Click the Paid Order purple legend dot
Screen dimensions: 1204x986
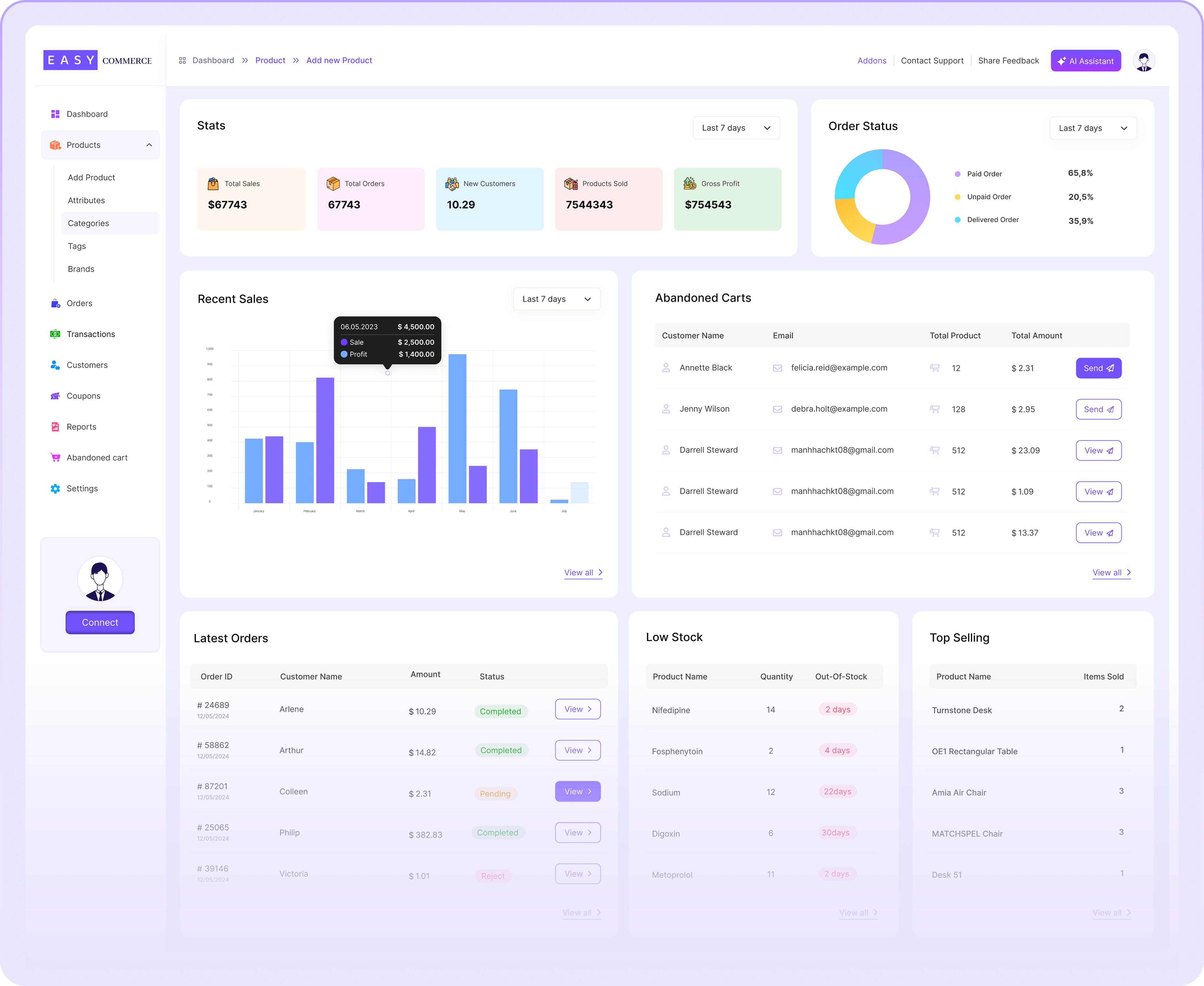point(957,174)
